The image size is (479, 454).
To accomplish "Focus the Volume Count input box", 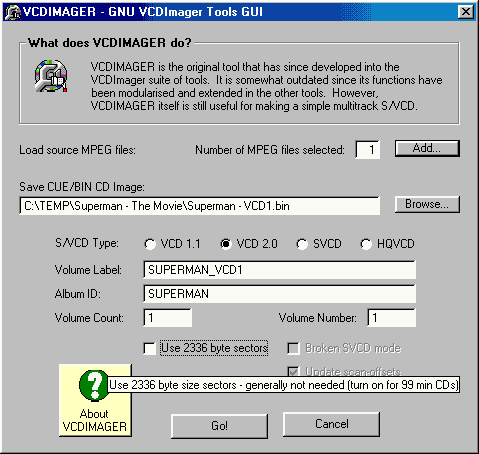I will (x=168, y=318).
